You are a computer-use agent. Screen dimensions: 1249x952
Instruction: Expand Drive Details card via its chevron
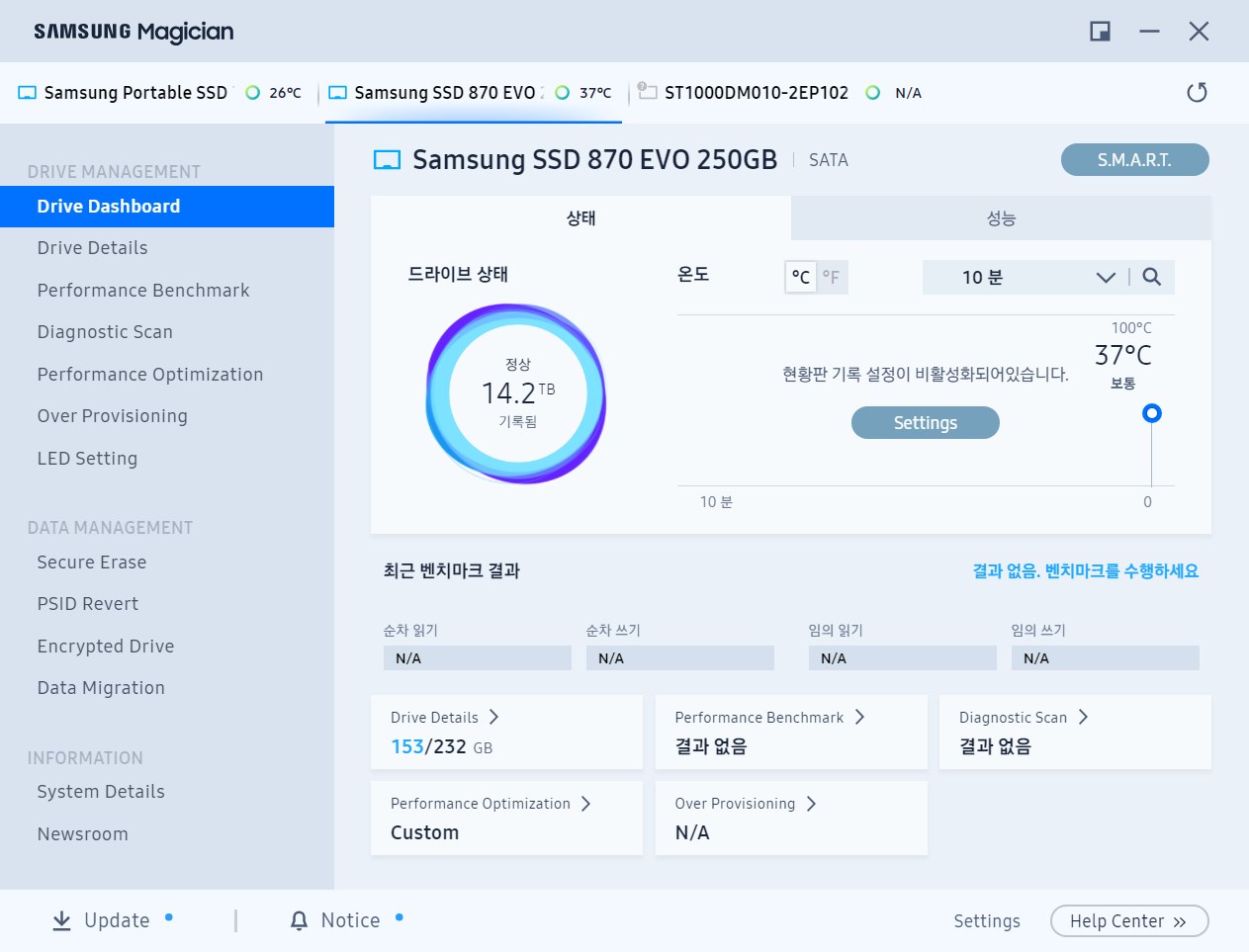point(493,718)
